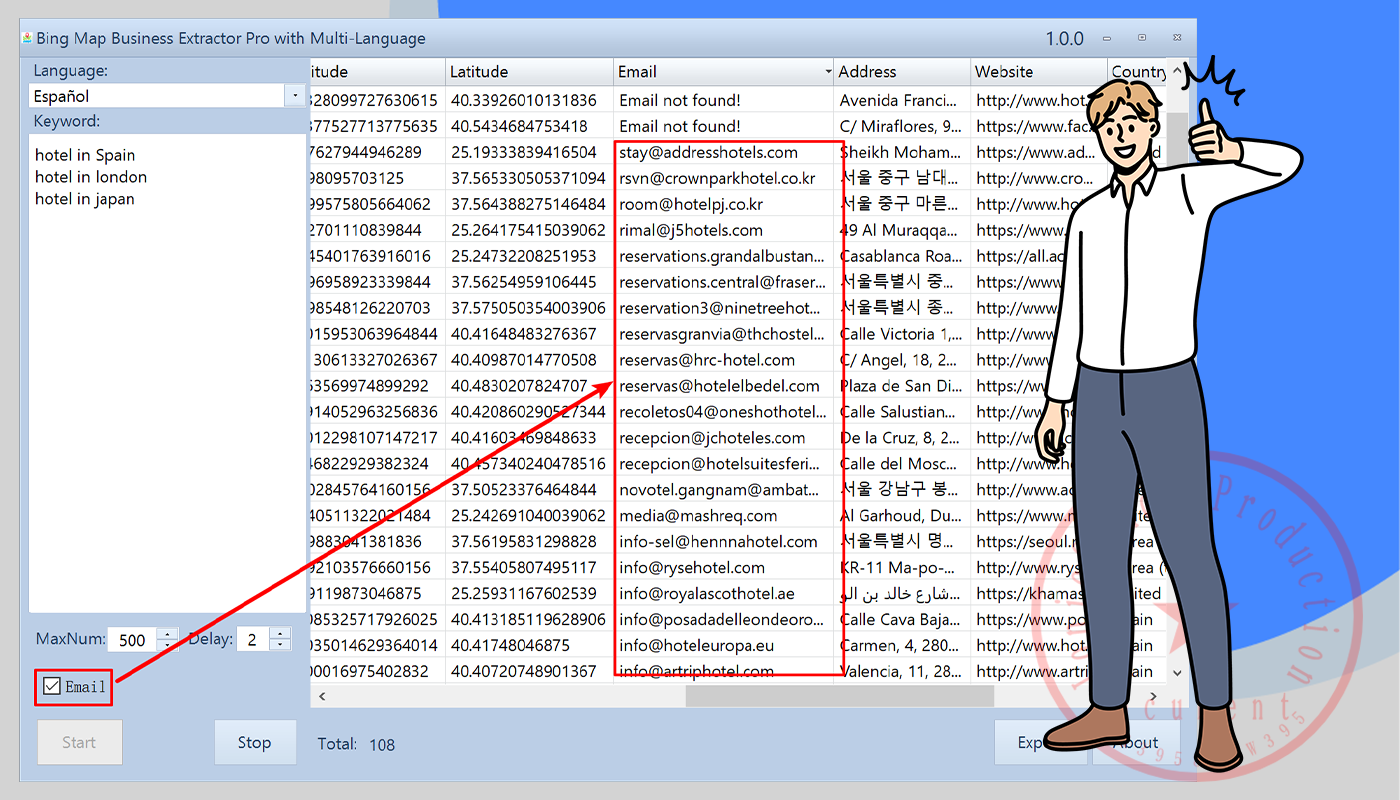Select the address cell 'Plaza de San Di...'

click(903, 386)
